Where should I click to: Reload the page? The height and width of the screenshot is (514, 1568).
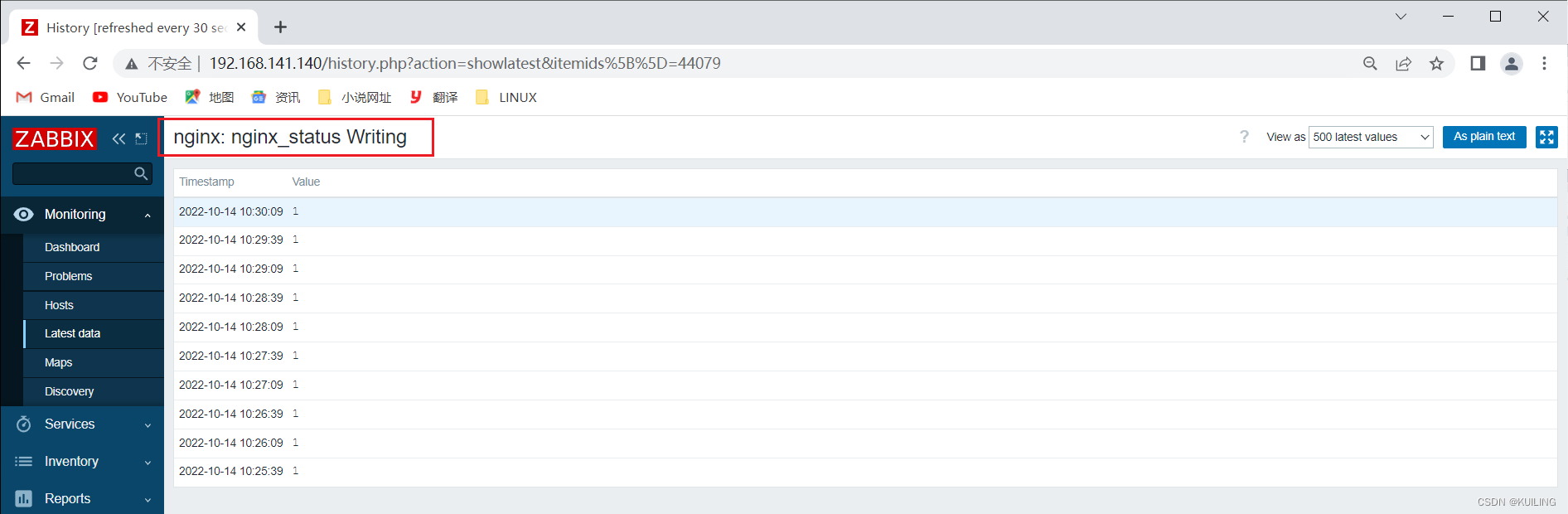(x=90, y=63)
